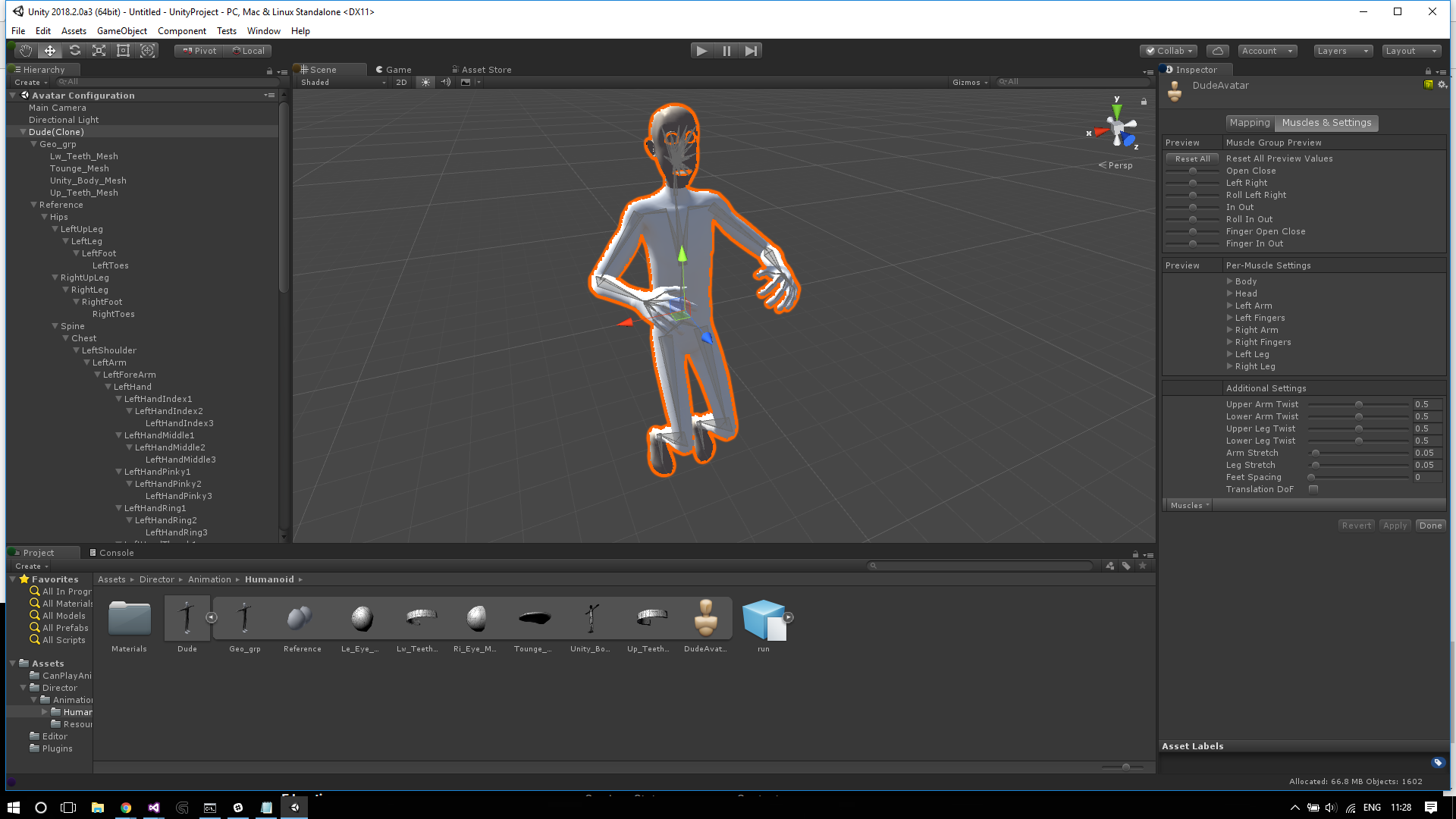
Task: Click the Upper Arm Twist slider
Action: pyautogui.click(x=1358, y=404)
